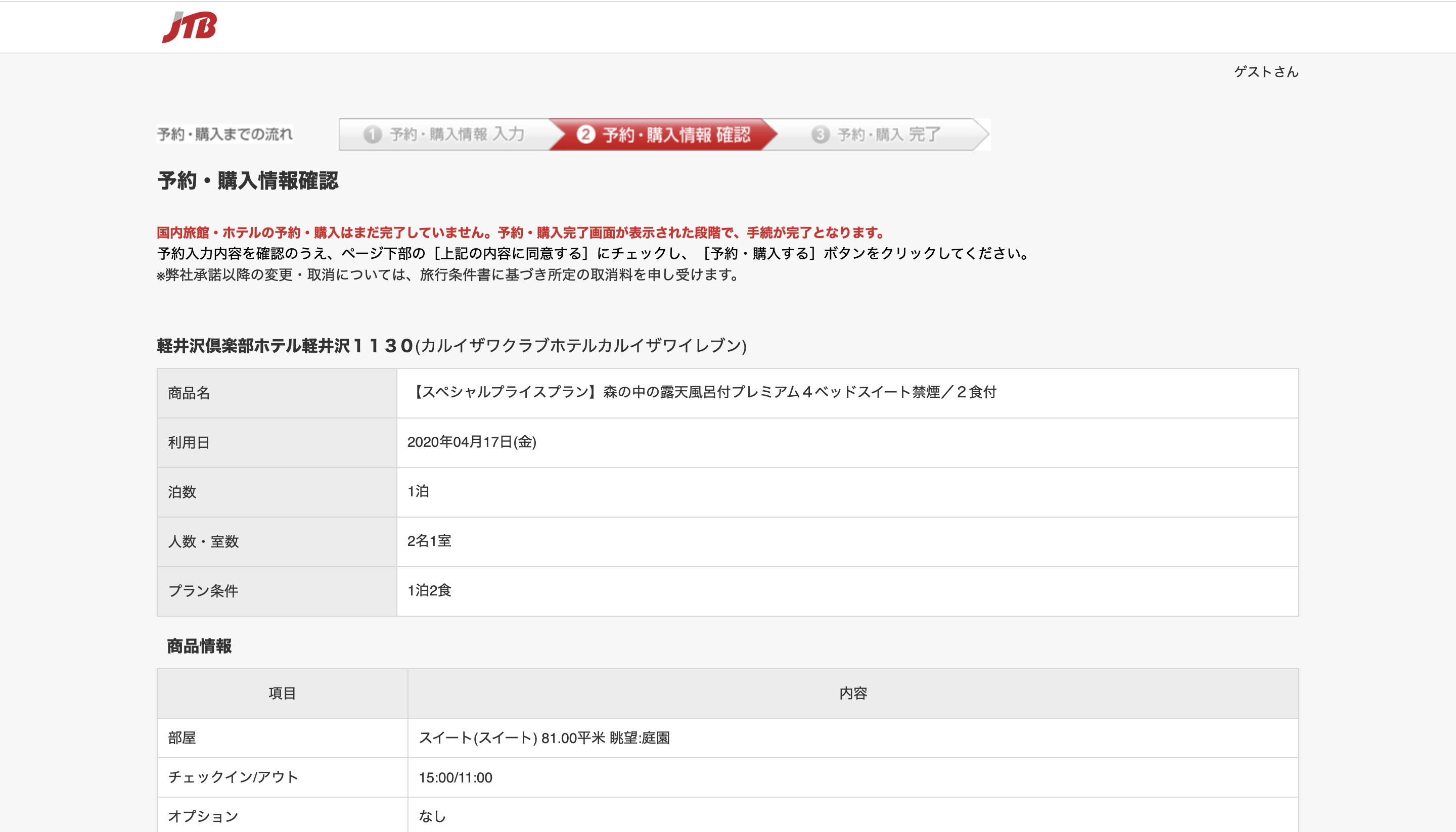Click the オプション row label
Screen dimensions: 1456x832
click(x=203, y=816)
